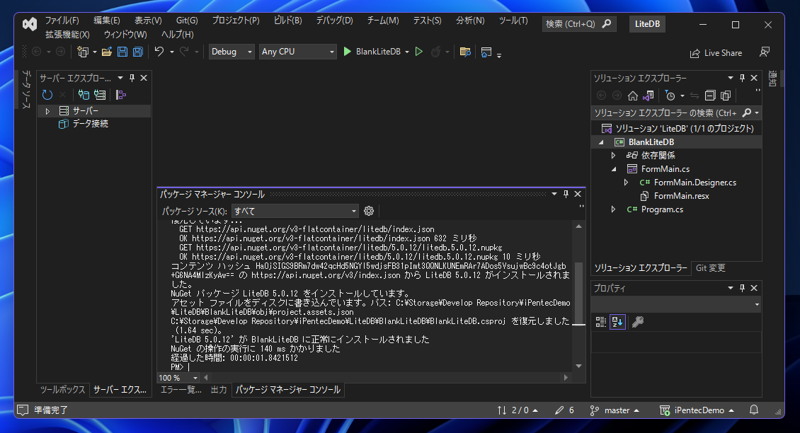Open the Any CPU platform dropdown
800x433 pixels.
297,52
